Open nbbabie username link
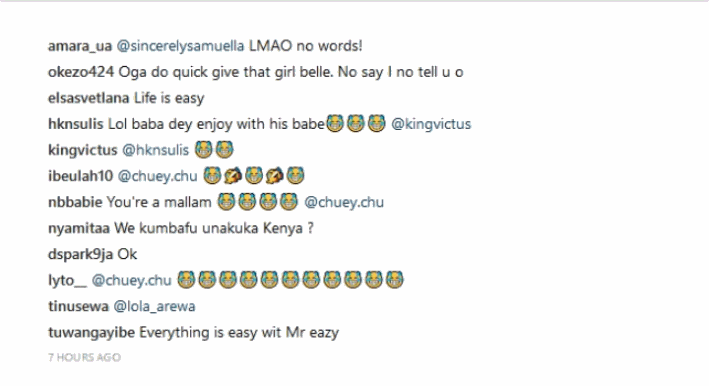 (75, 202)
